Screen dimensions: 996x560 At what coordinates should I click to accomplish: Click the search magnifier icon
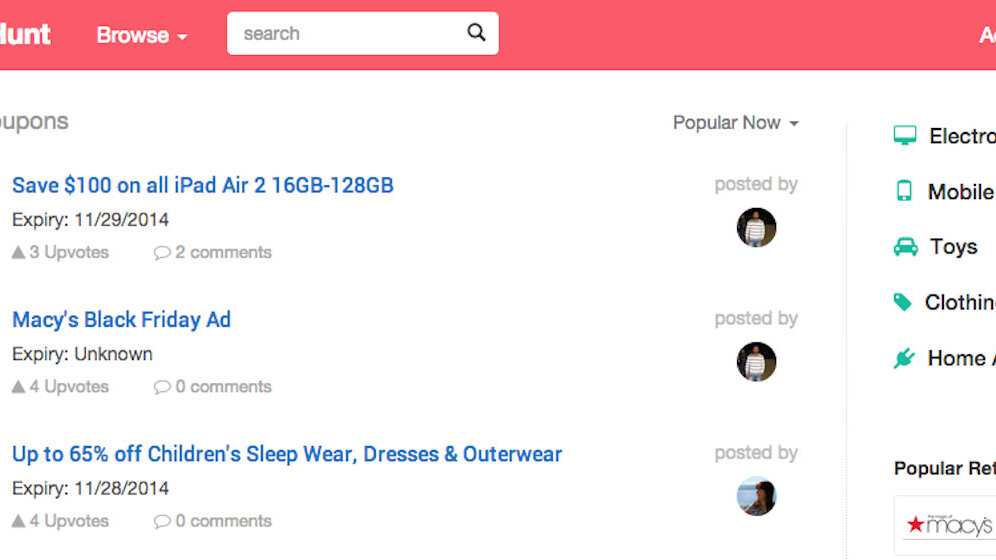[x=476, y=33]
